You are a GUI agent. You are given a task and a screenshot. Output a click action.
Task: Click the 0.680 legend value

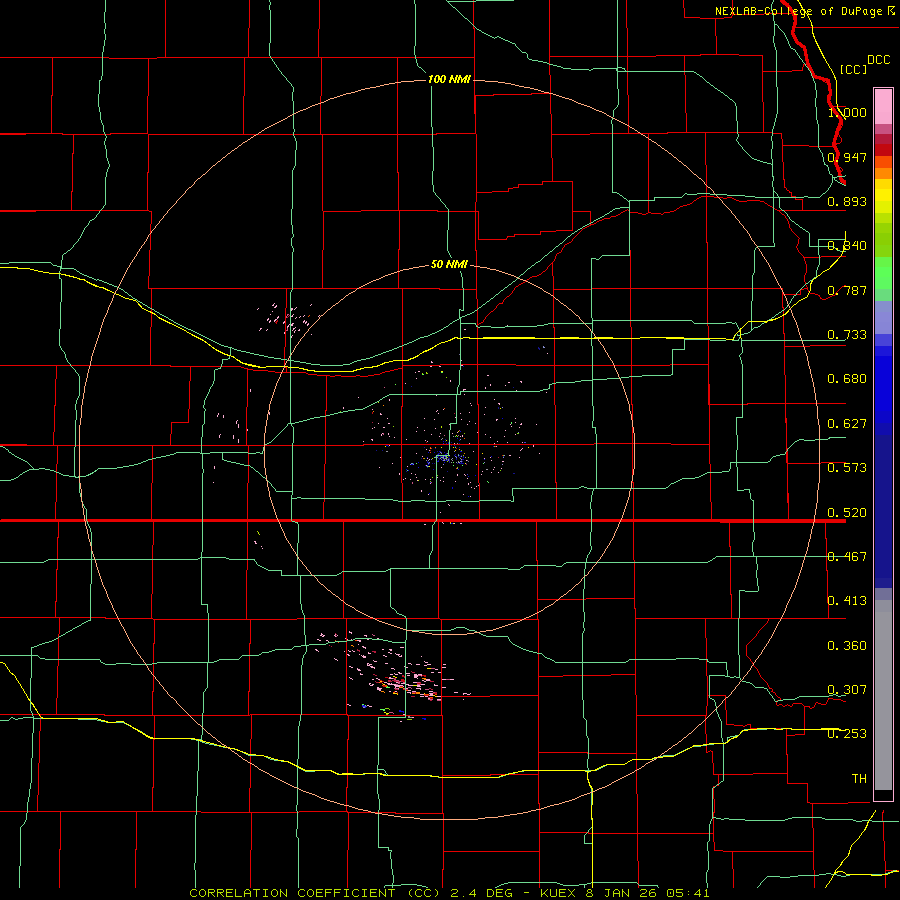847,379
